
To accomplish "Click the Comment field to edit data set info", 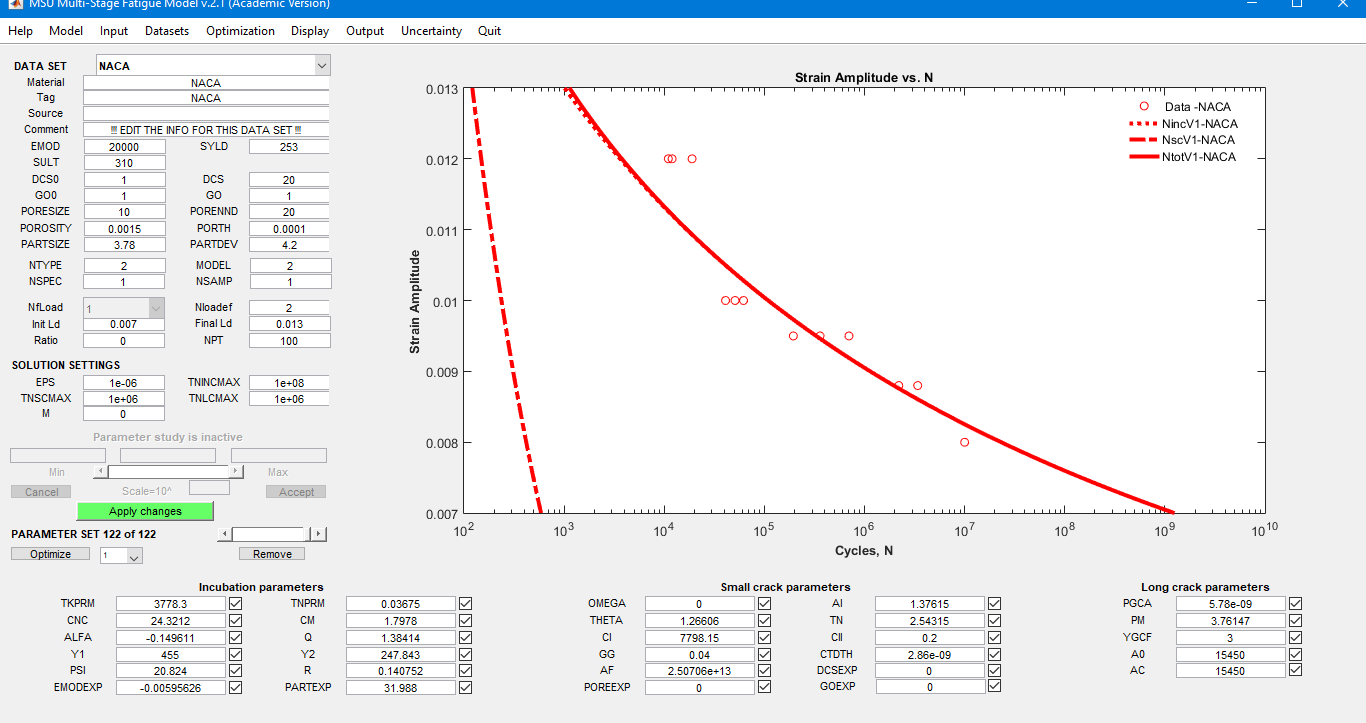I will (x=206, y=130).
